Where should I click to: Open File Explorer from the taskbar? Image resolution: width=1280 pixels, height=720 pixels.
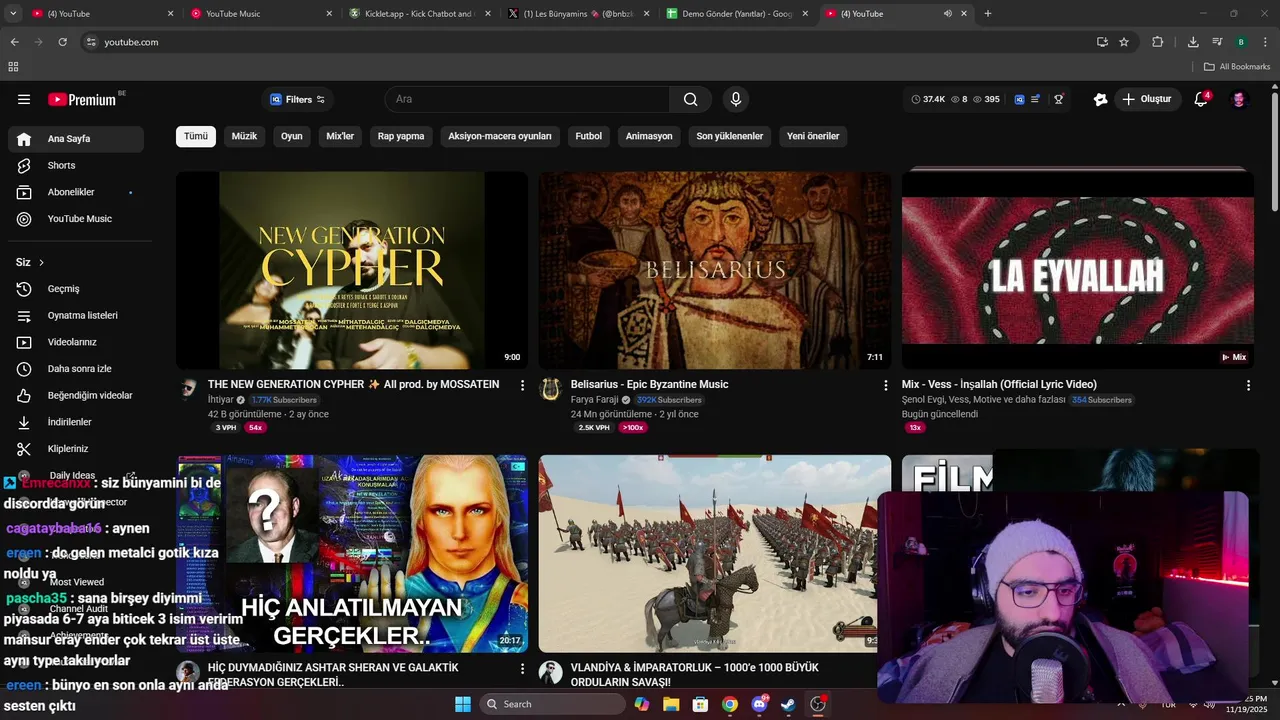pos(671,704)
